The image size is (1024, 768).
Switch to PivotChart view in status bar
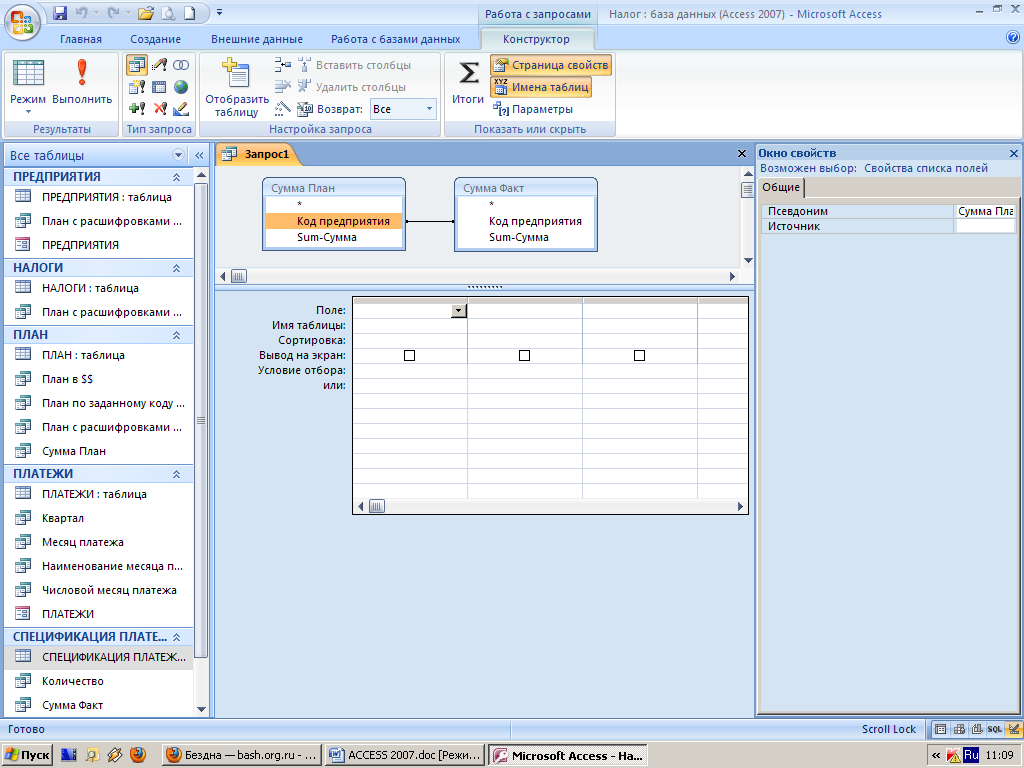(x=976, y=729)
